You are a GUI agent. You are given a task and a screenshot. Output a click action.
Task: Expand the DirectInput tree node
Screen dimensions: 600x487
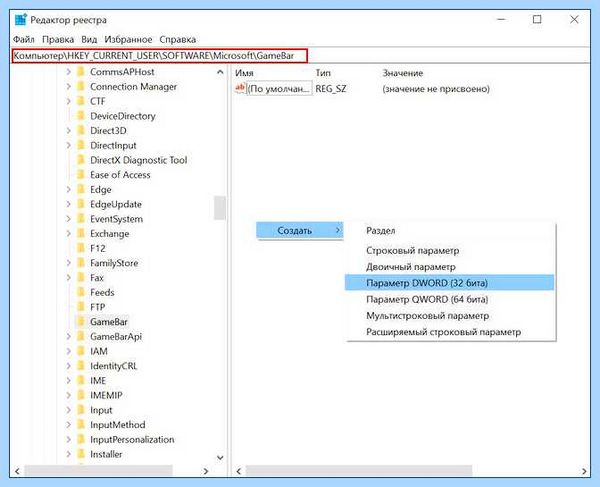(68, 145)
